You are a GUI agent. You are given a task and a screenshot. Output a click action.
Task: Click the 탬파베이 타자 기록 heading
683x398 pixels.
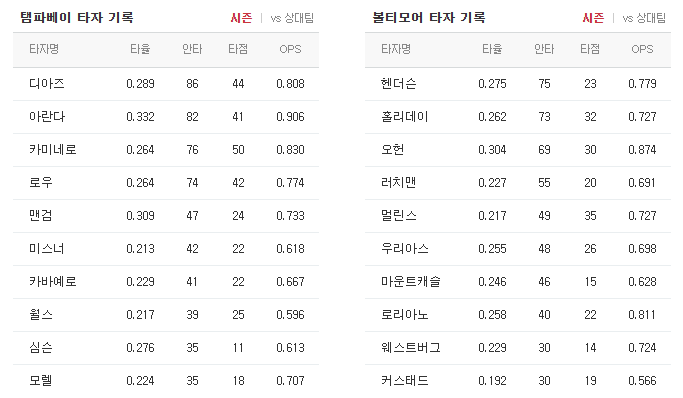(77, 18)
